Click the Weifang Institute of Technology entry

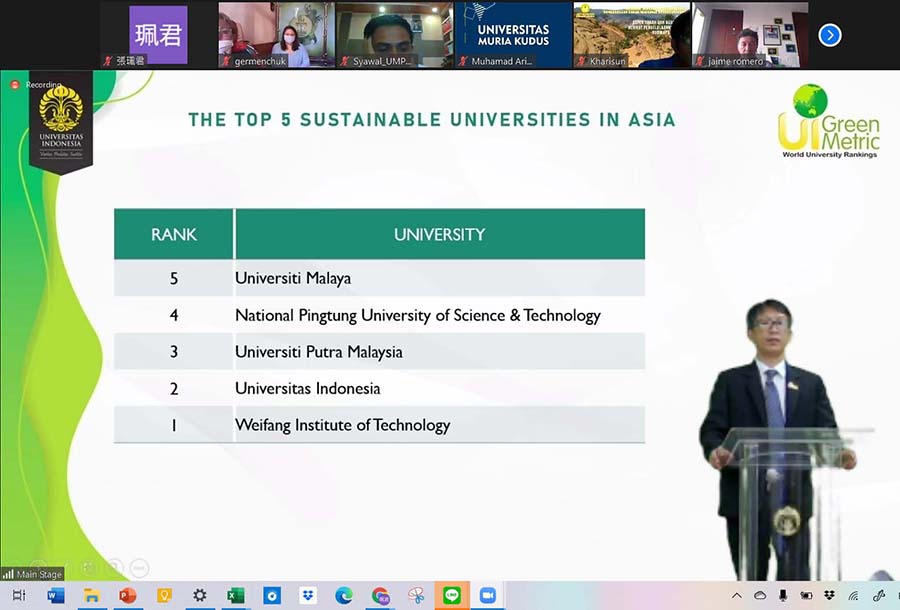tap(343, 425)
